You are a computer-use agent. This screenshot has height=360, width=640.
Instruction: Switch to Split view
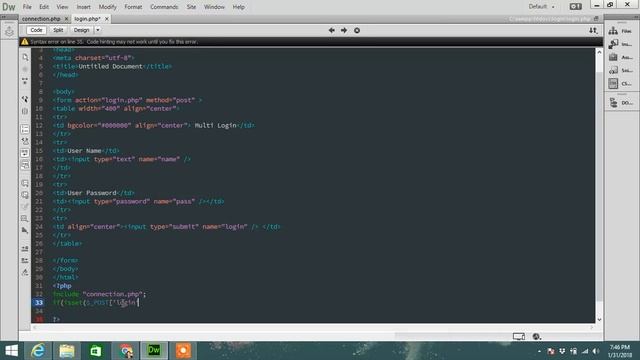[58, 30]
